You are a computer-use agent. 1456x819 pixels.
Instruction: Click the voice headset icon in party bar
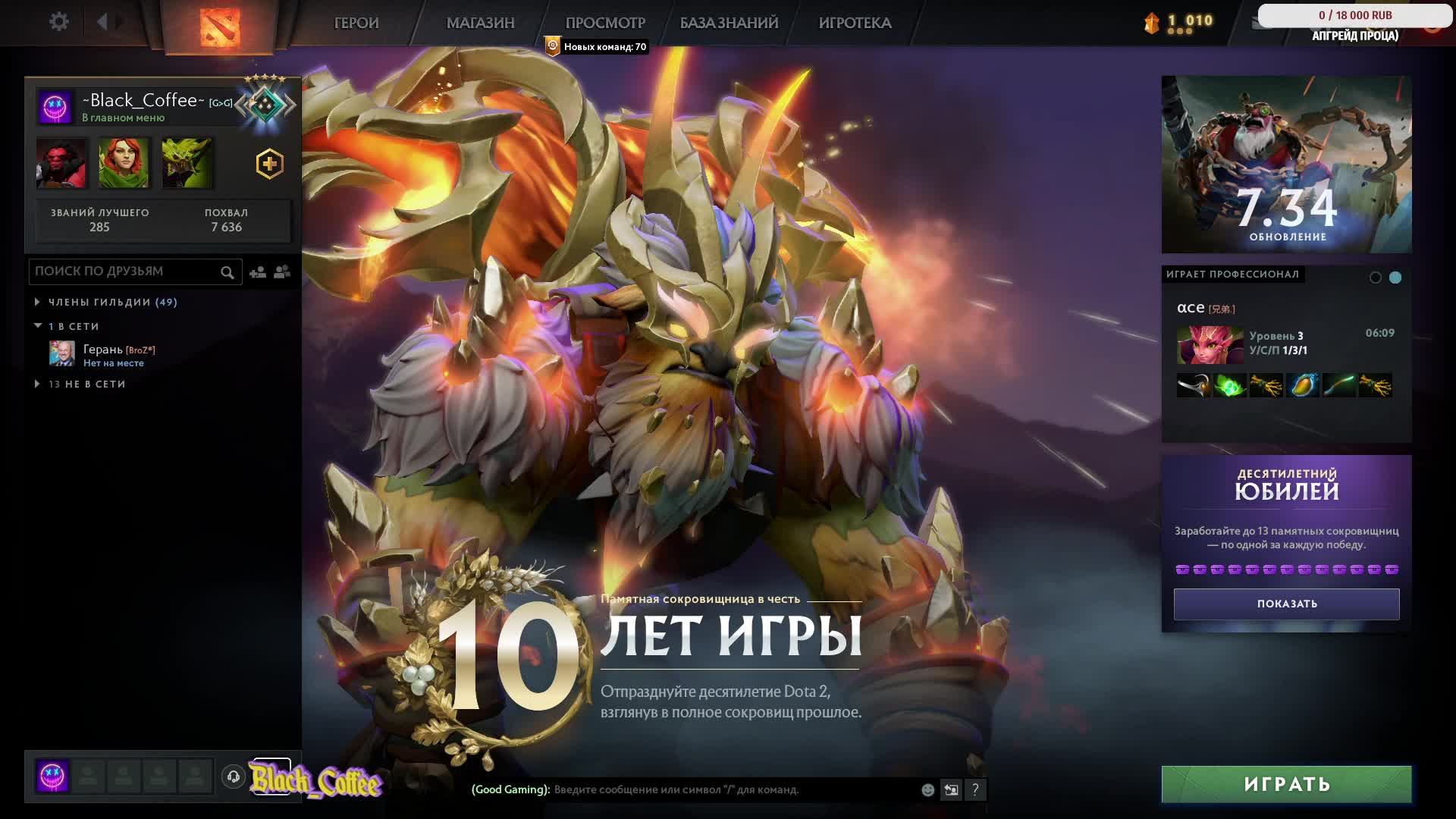tap(234, 777)
